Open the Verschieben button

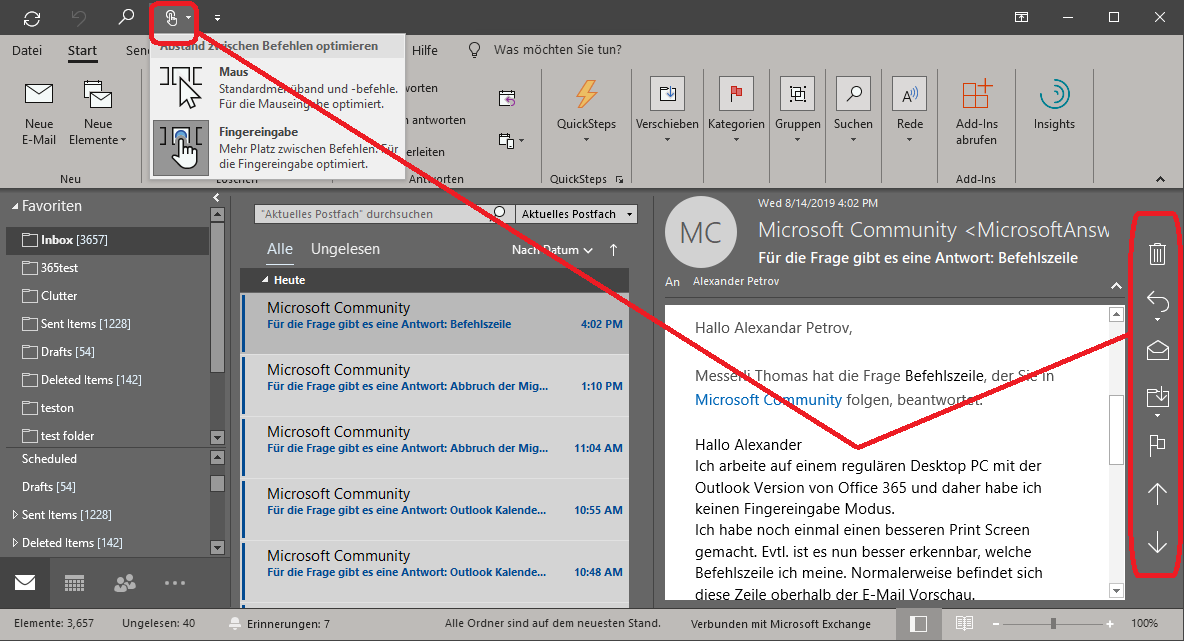(x=667, y=109)
